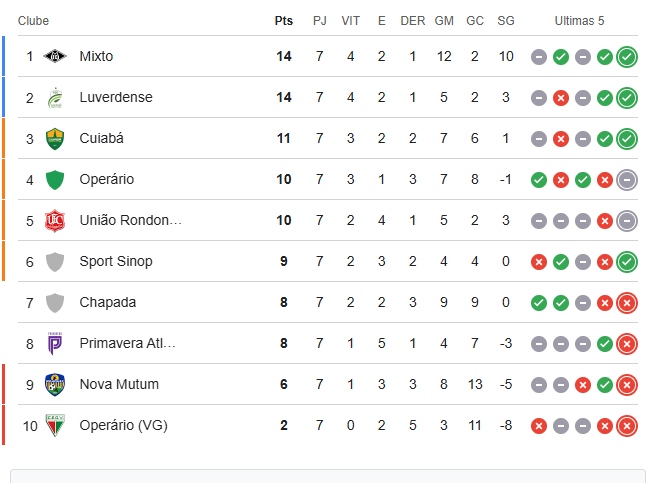Click the green Operário shield icon

[54, 179]
